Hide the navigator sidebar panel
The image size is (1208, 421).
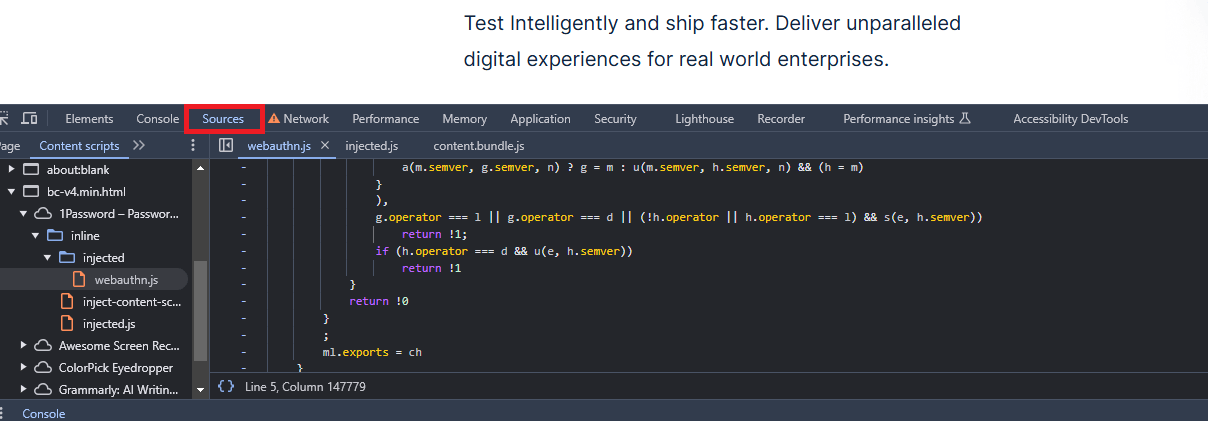point(226,146)
